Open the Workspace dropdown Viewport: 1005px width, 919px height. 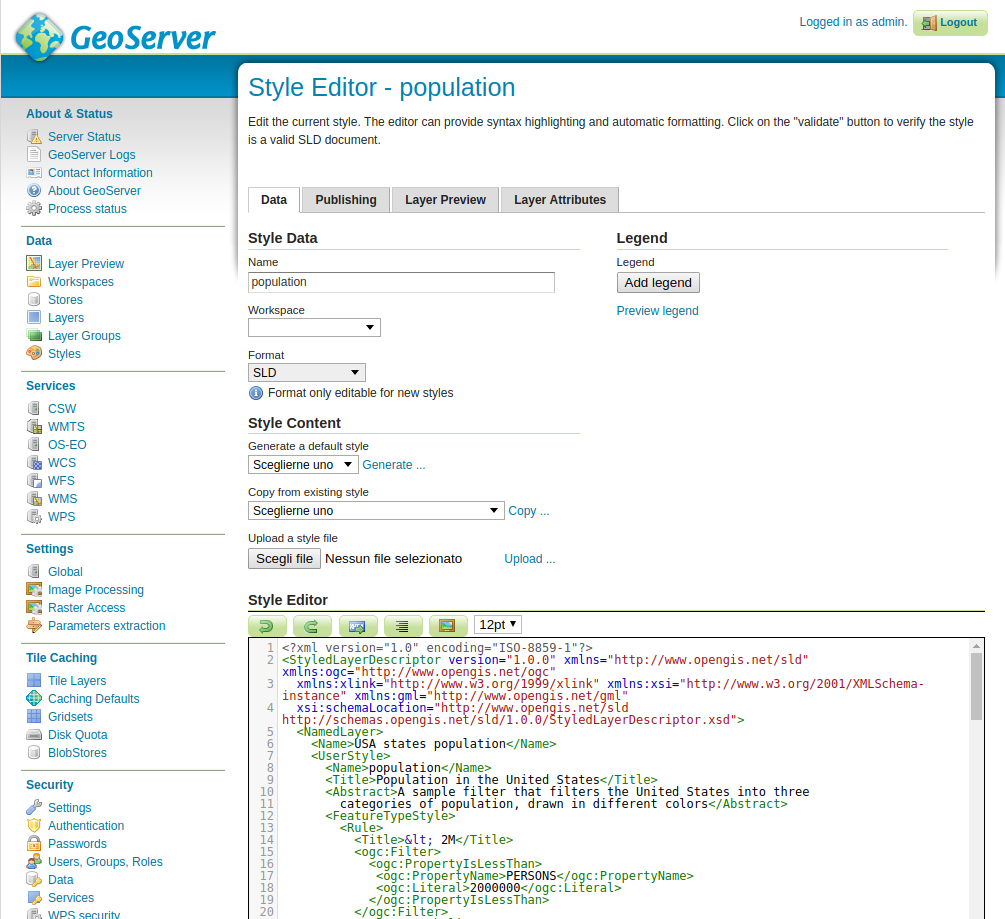(314, 327)
